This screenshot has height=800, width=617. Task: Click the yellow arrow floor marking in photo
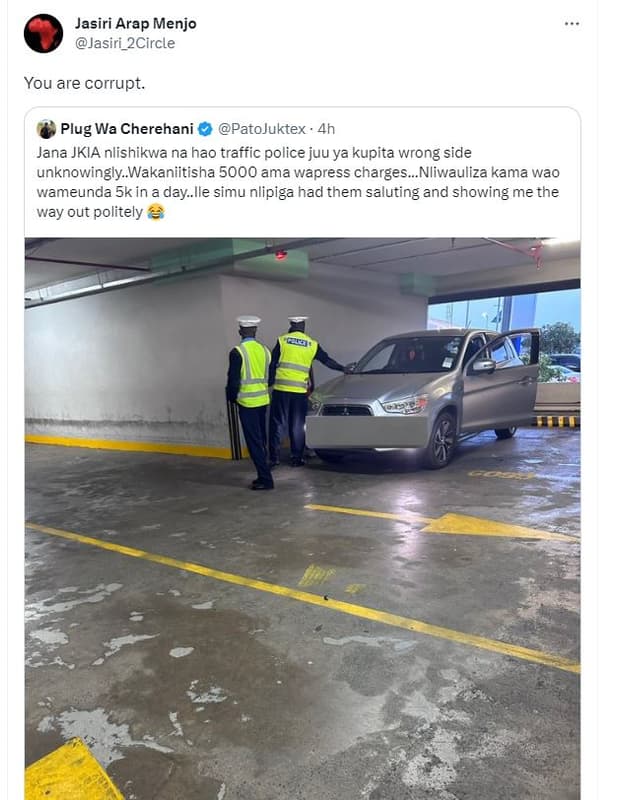pyautogui.click(x=443, y=522)
